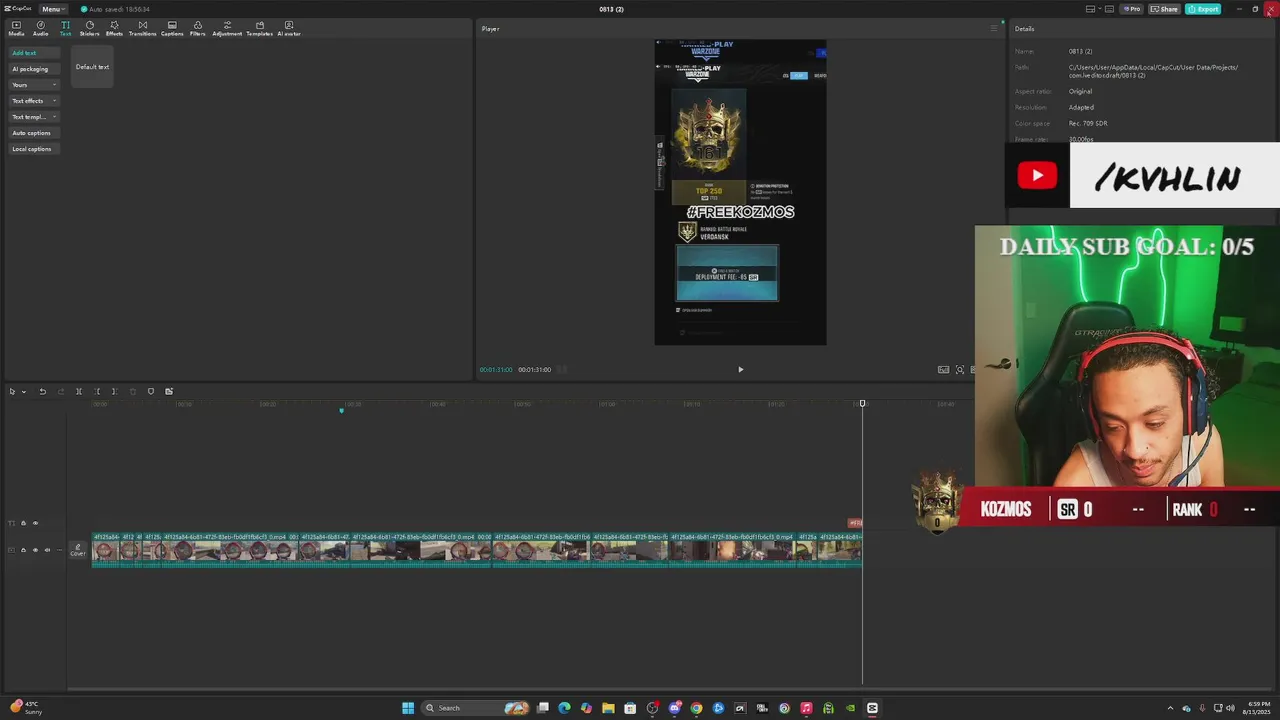Viewport: 1280px width, 720px height.
Task: Open the Stickers panel
Action: pos(90,28)
